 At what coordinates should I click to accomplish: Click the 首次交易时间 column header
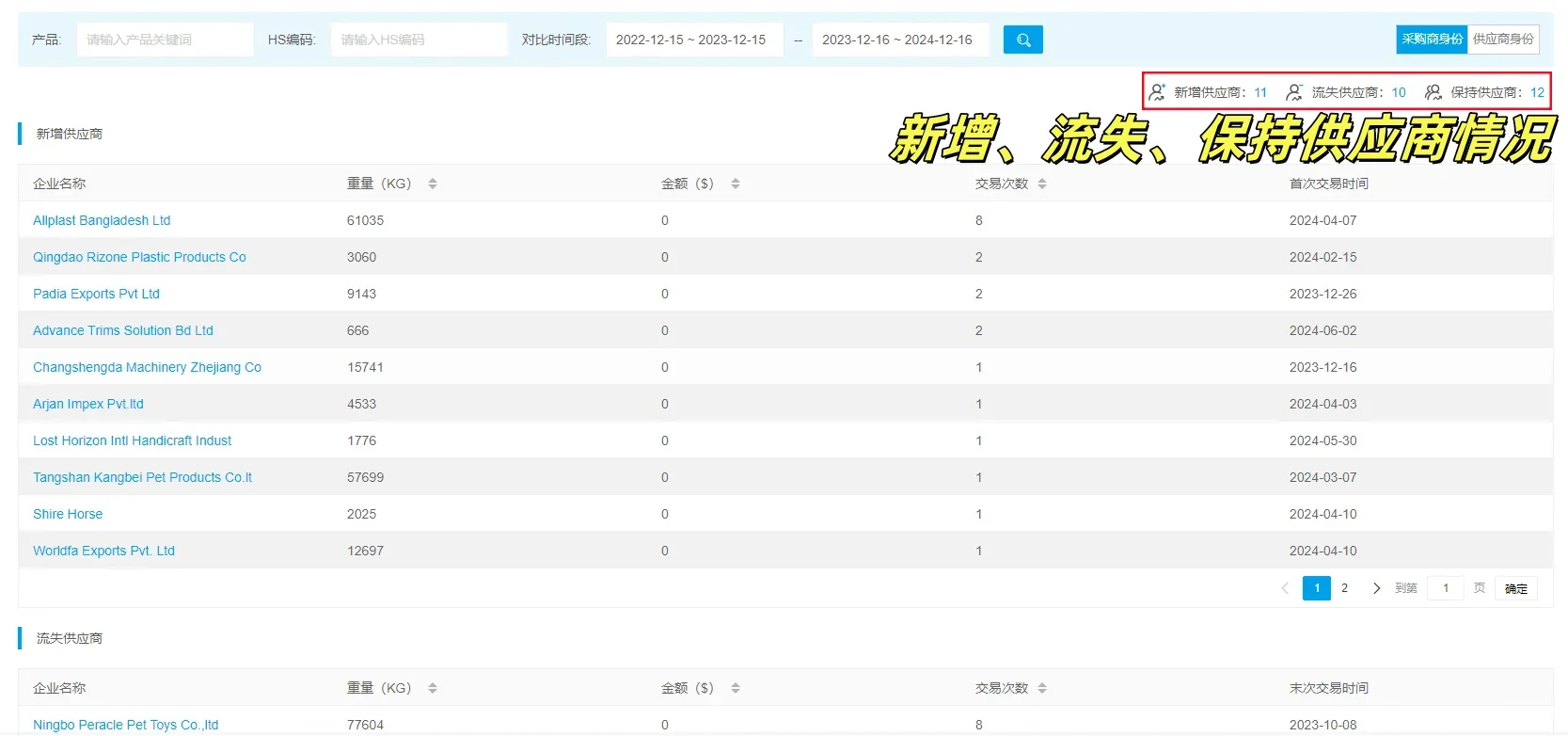[1328, 184]
